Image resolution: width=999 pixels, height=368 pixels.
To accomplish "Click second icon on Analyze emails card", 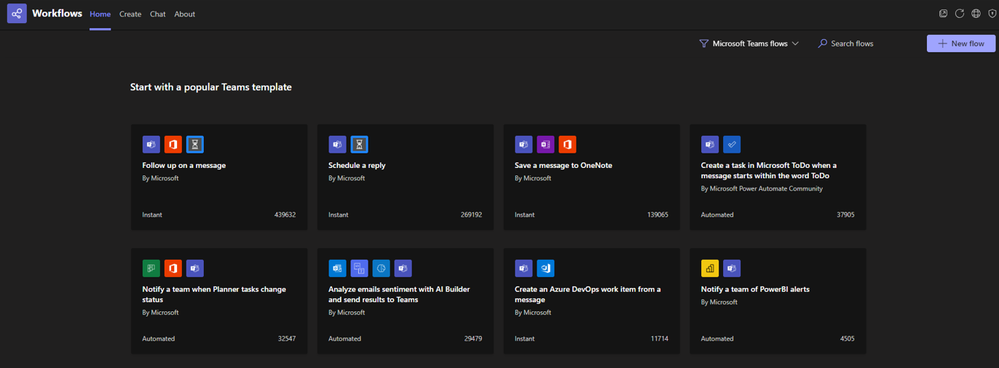I will point(359,268).
